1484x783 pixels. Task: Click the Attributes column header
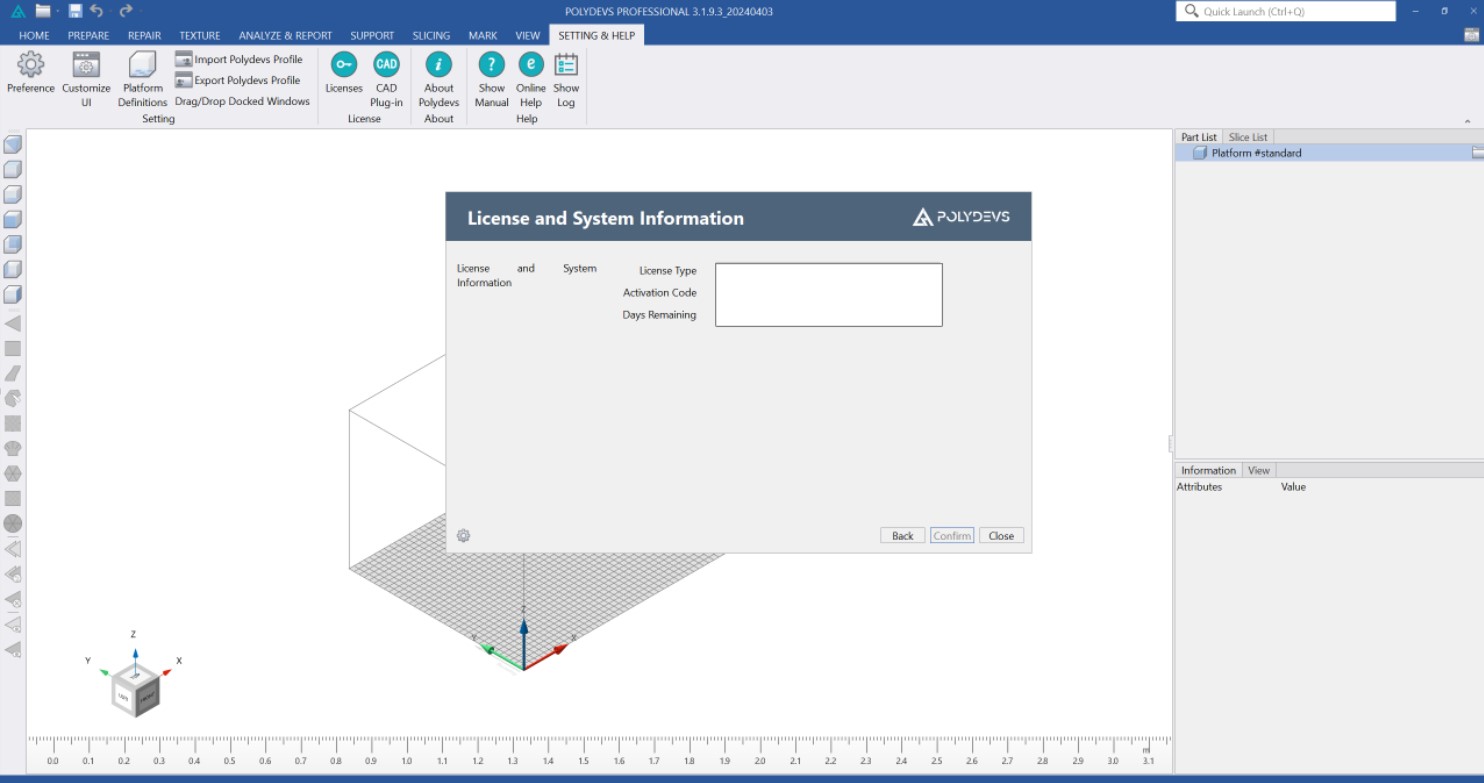(1199, 487)
